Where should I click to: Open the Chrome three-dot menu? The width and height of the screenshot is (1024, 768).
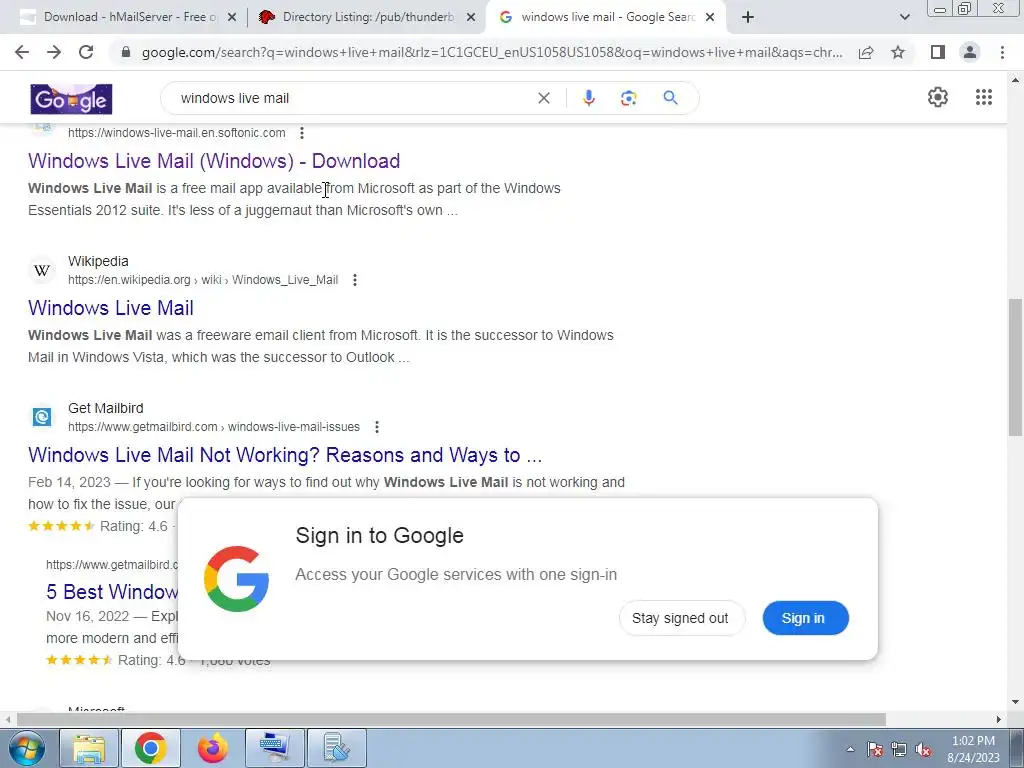[1002, 52]
